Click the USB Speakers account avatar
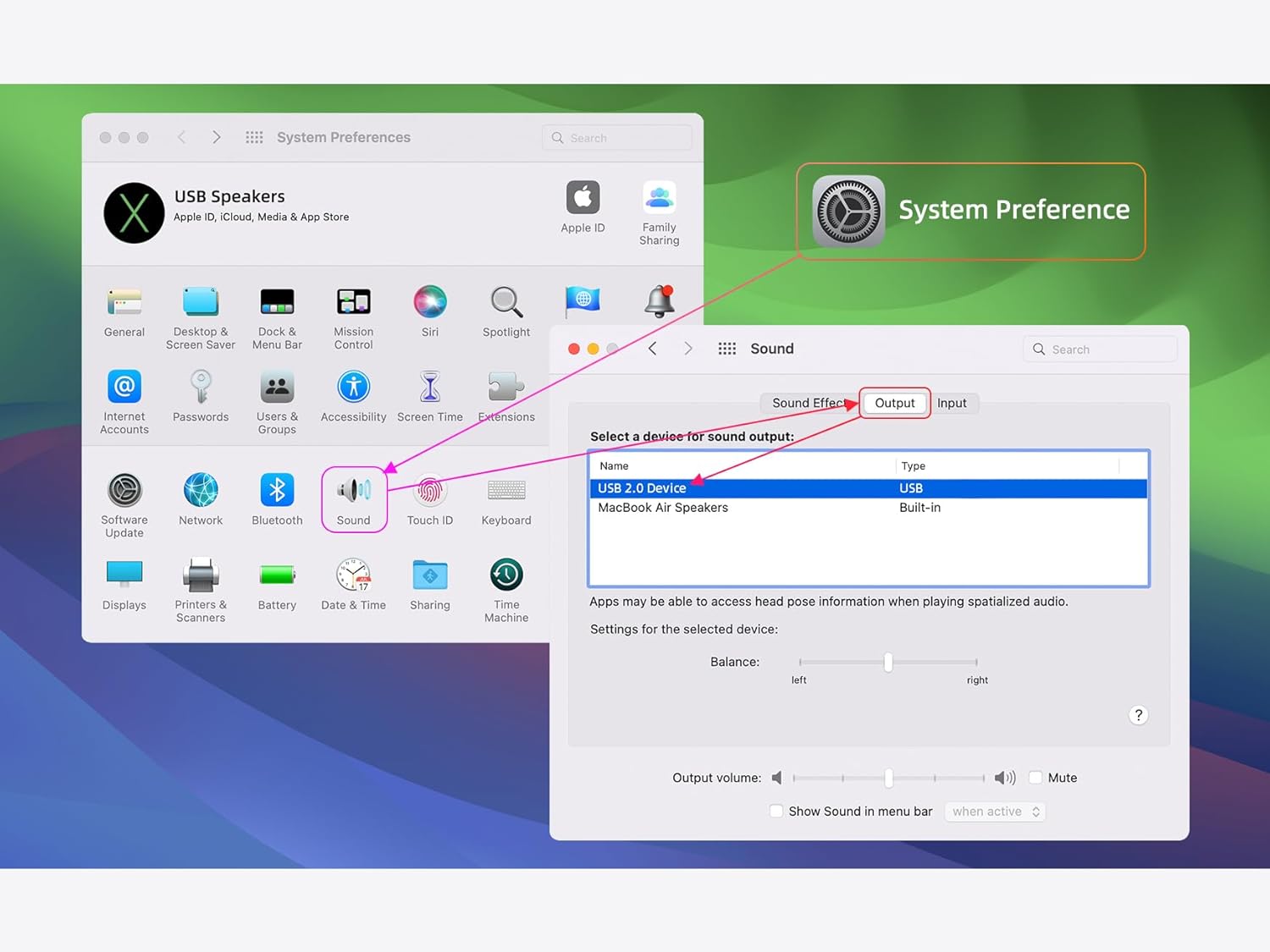This screenshot has height=952, width=1270. tap(134, 212)
